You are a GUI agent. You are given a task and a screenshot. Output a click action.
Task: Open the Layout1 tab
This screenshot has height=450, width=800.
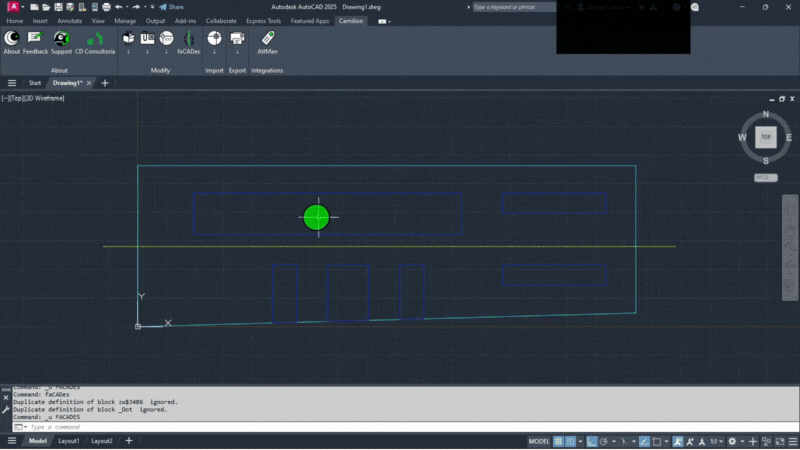pyautogui.click(x=68, y=441)
